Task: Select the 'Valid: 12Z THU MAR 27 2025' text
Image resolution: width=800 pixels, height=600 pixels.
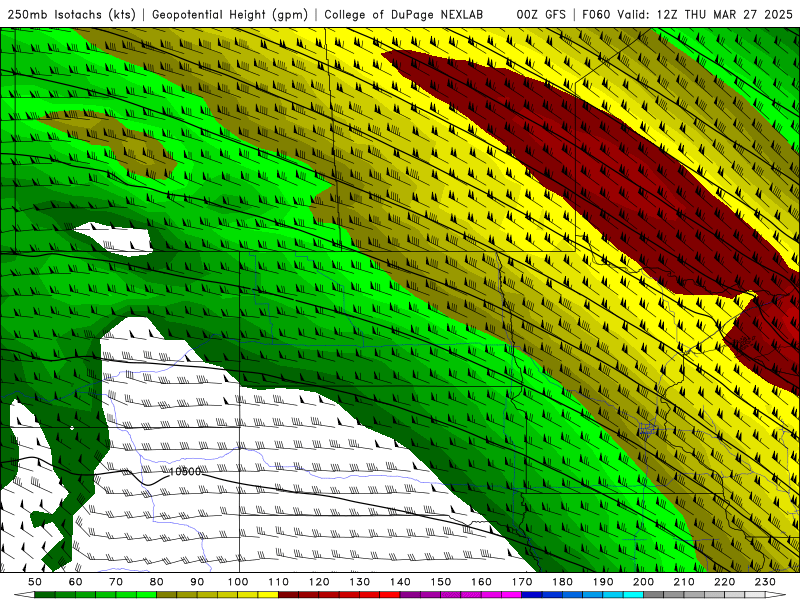Action: click(705, 14)
